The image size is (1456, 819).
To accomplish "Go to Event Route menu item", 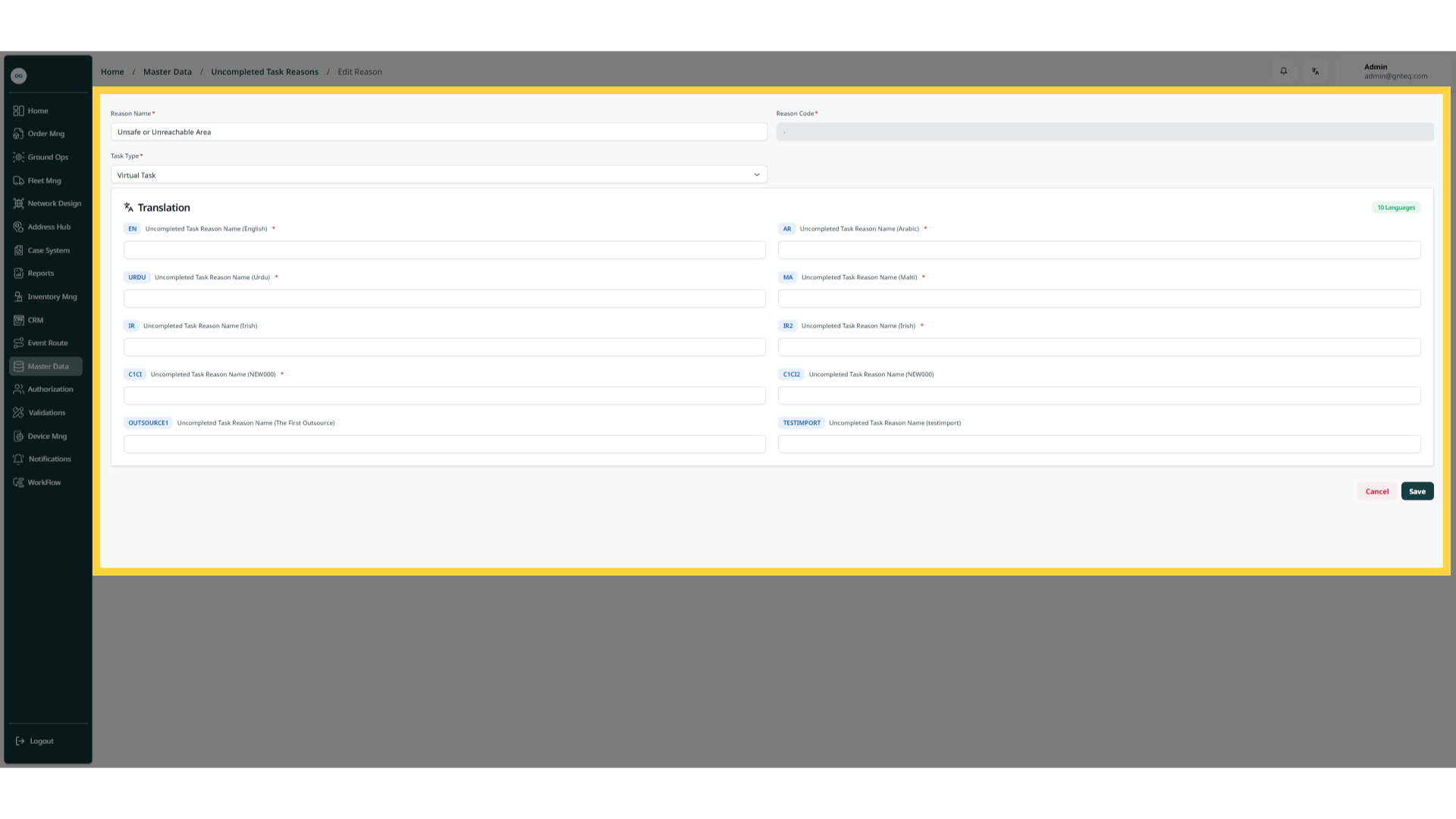I will click(47, 343).
